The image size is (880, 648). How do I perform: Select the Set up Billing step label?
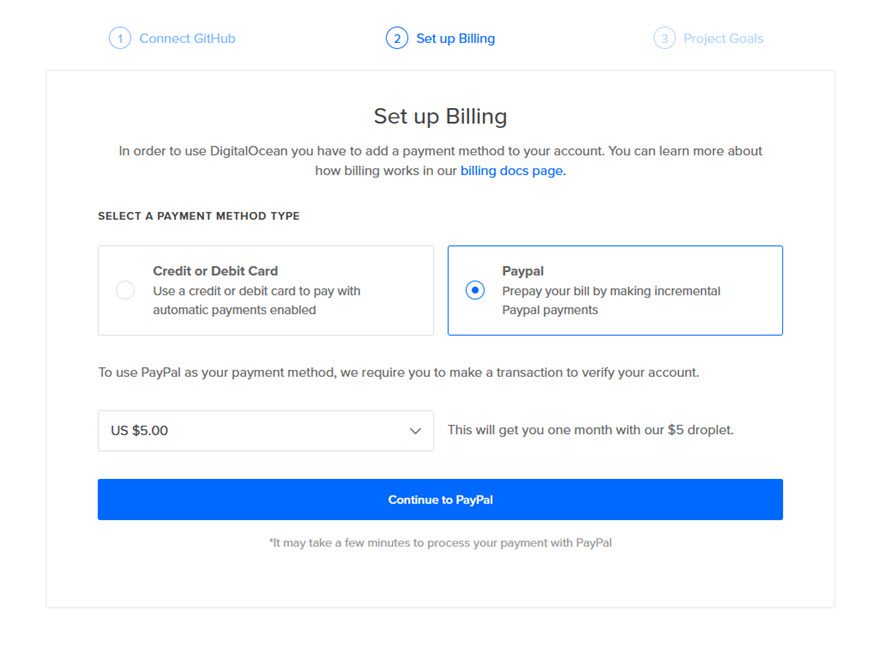pos(455,39)
